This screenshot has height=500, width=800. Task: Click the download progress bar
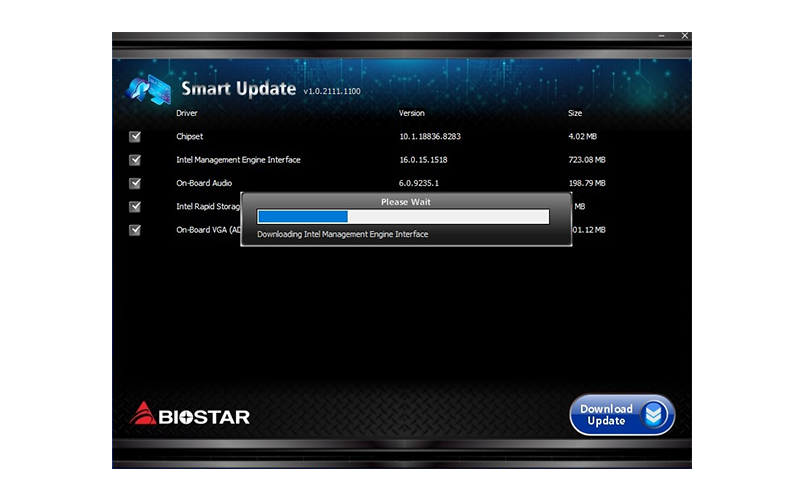[x=403, y=217]
